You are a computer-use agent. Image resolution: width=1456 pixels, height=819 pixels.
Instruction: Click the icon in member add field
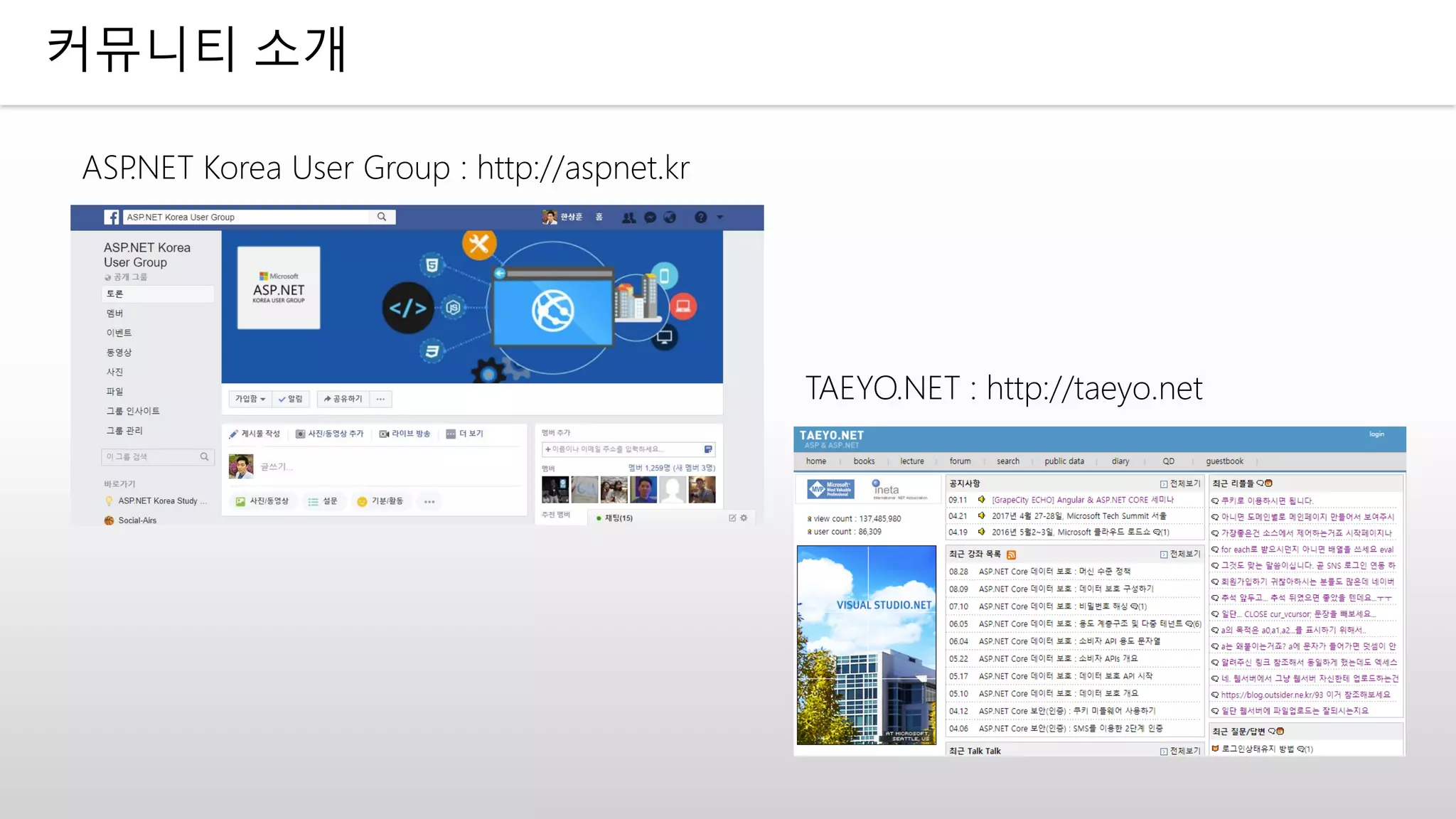pos(708,449)
